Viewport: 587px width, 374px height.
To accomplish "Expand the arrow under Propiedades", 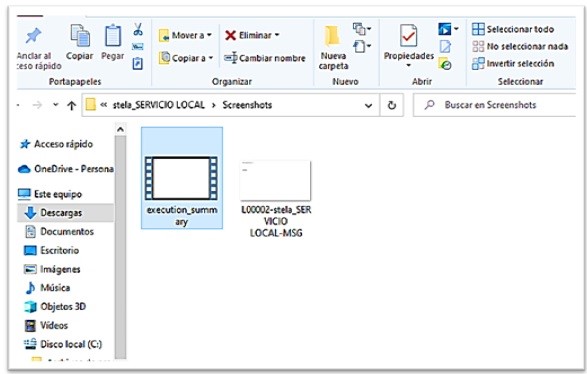I will tap(408, 66).
